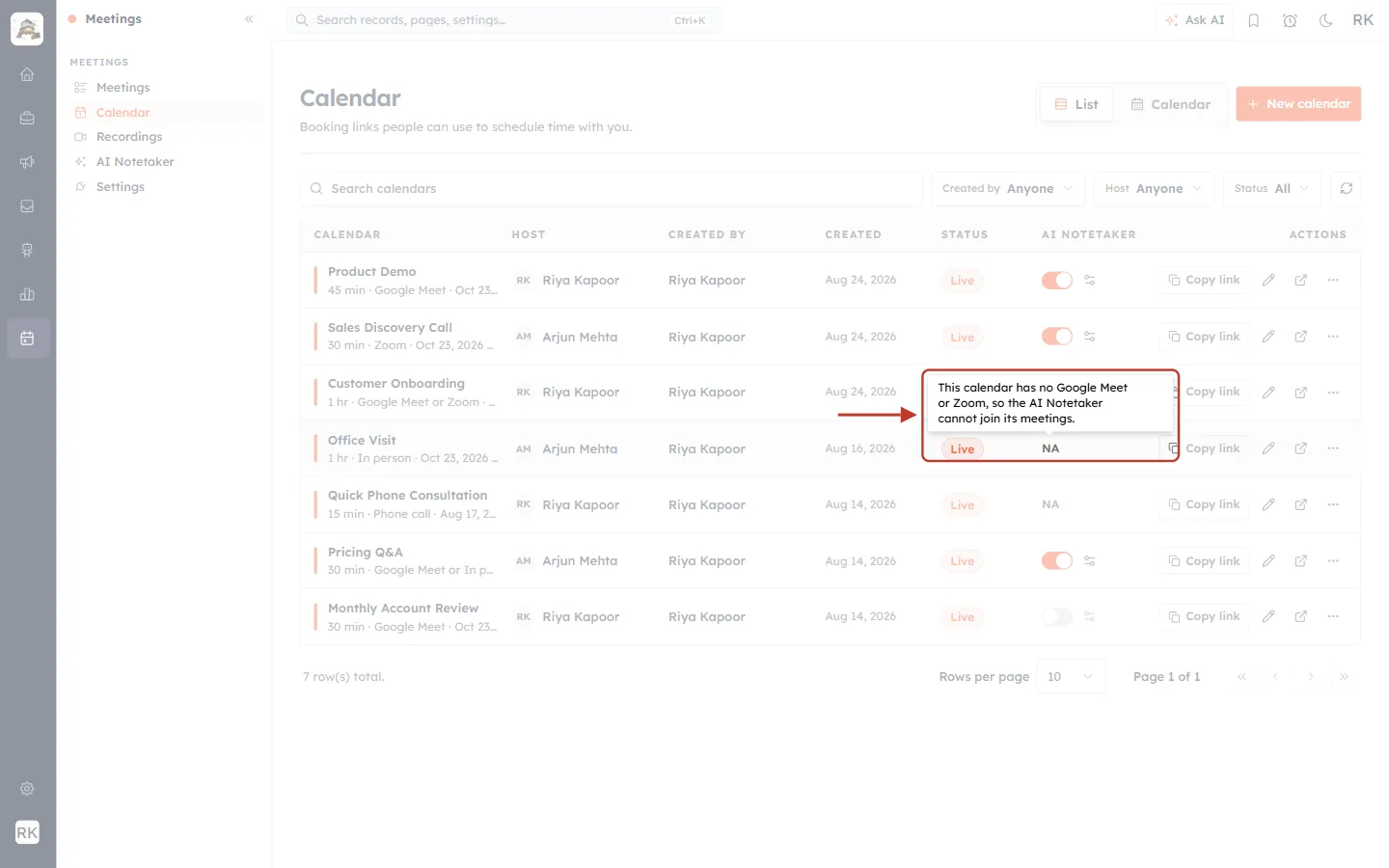1389x868 pixels.
Task: Copy link for Sales Discovery Call
Action: tap(1204, 337)
